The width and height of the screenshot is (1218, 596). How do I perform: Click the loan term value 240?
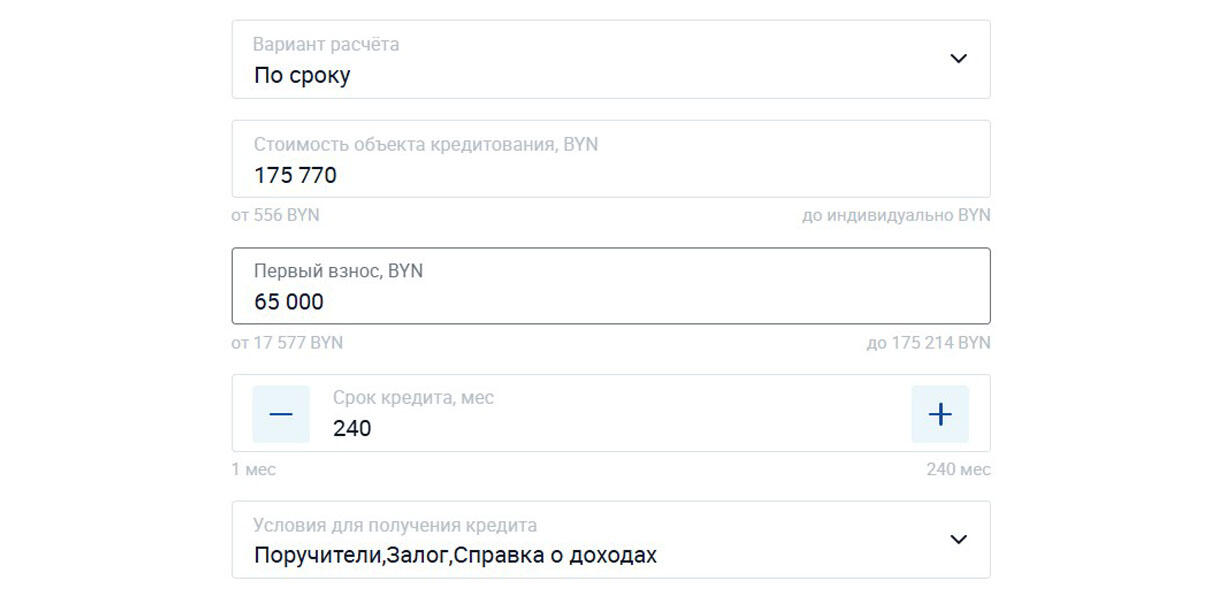pyautogui.click(x=352, y=429)
